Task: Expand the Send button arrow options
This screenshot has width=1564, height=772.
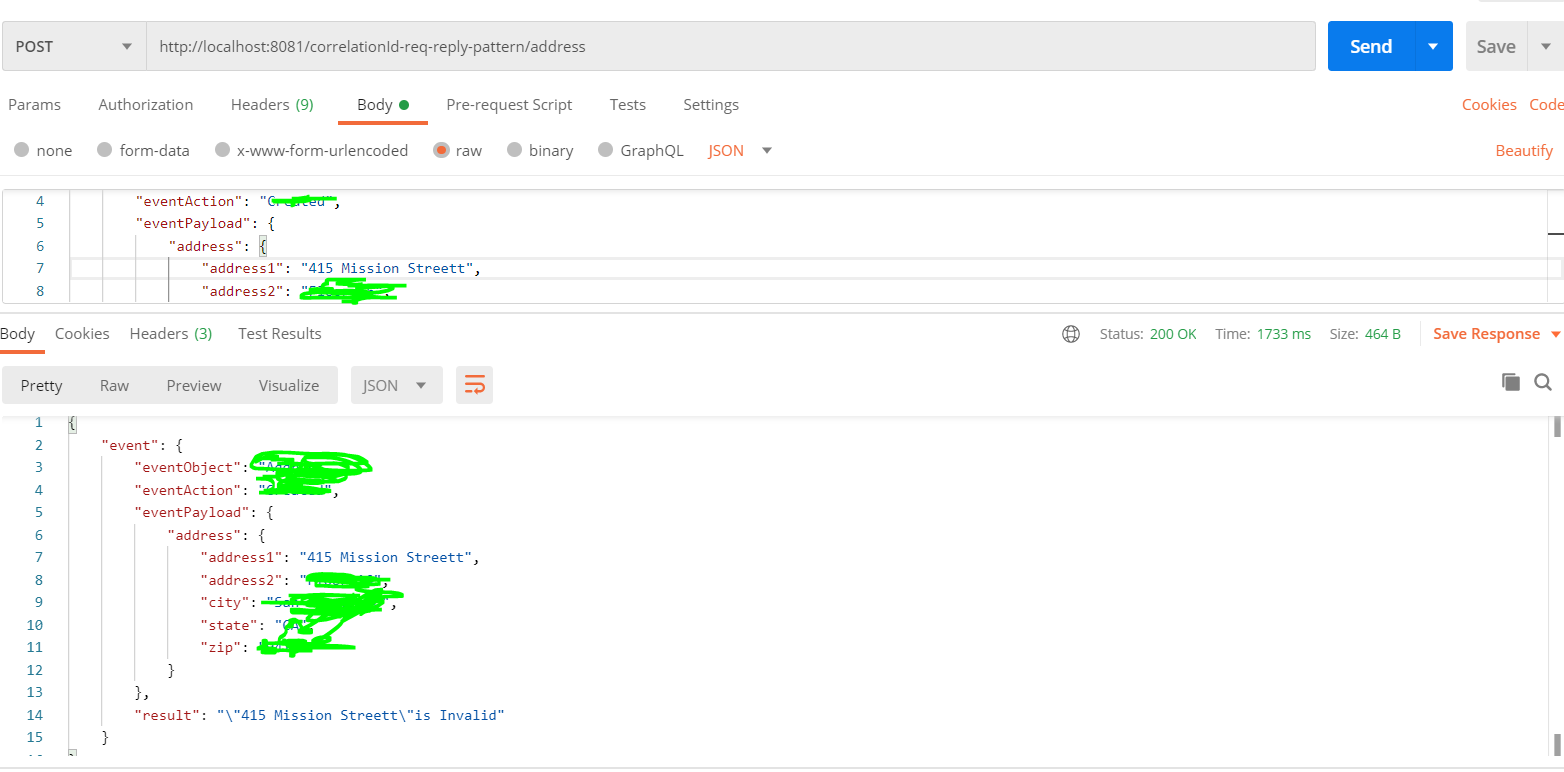Action: [1433, 46]
